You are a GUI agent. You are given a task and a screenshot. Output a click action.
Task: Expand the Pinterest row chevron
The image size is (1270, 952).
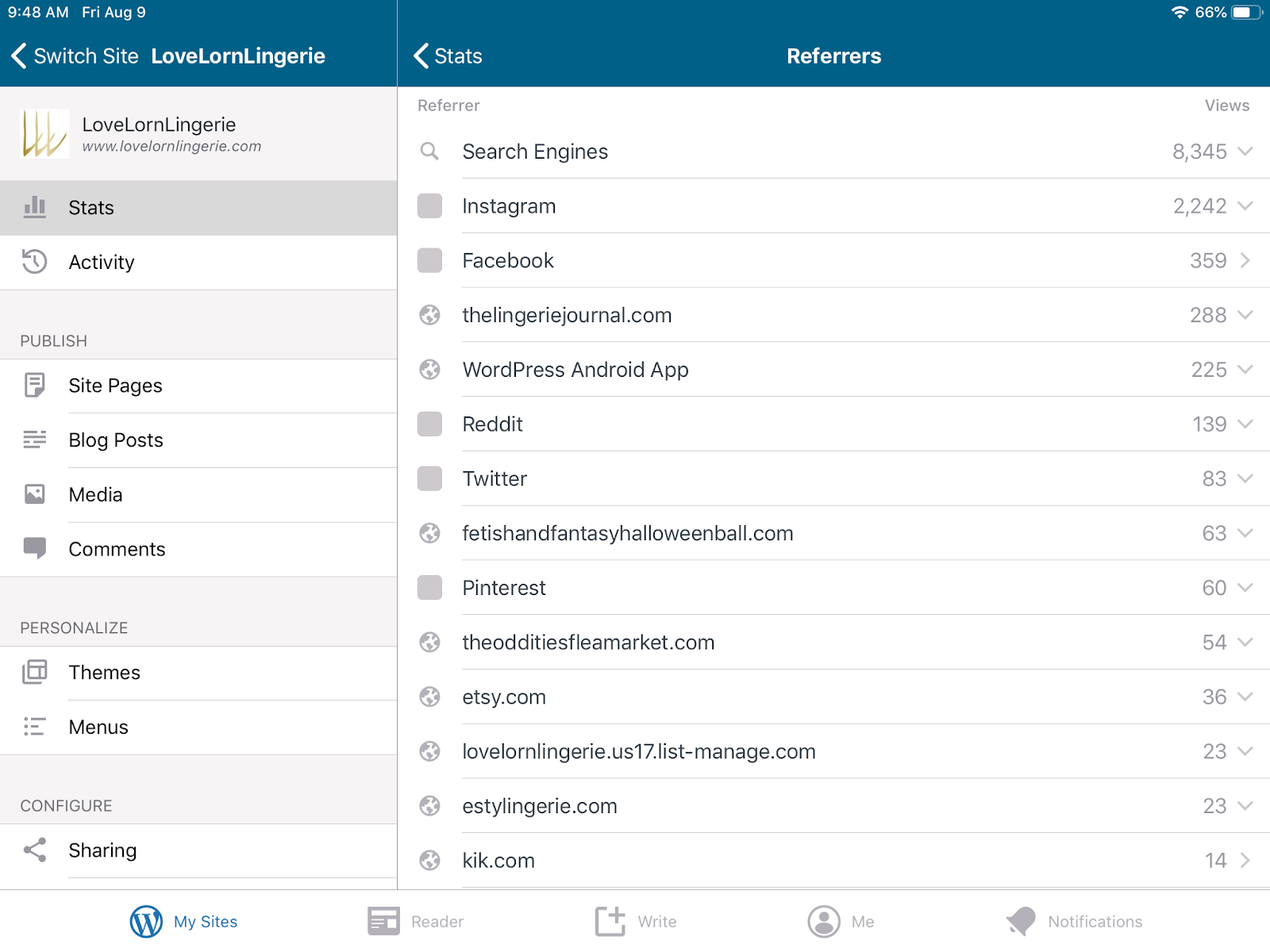click(1245, 588)
